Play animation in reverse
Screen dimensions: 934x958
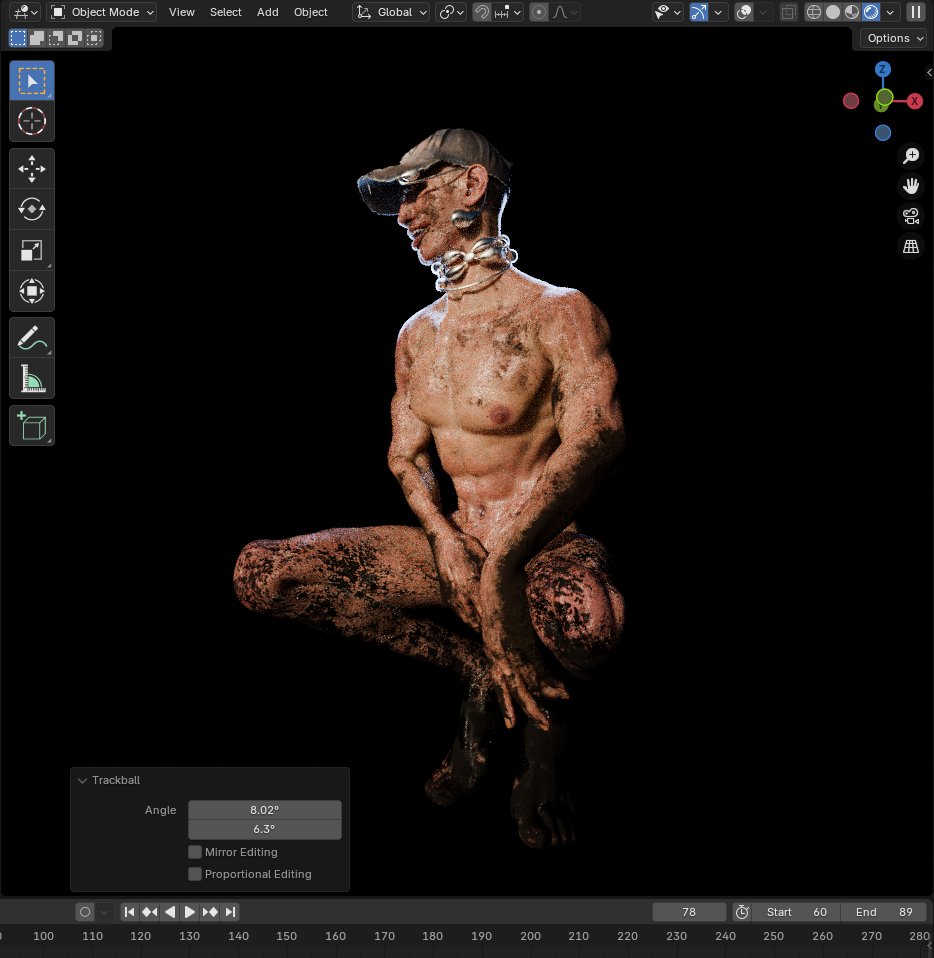coord(170,912)
